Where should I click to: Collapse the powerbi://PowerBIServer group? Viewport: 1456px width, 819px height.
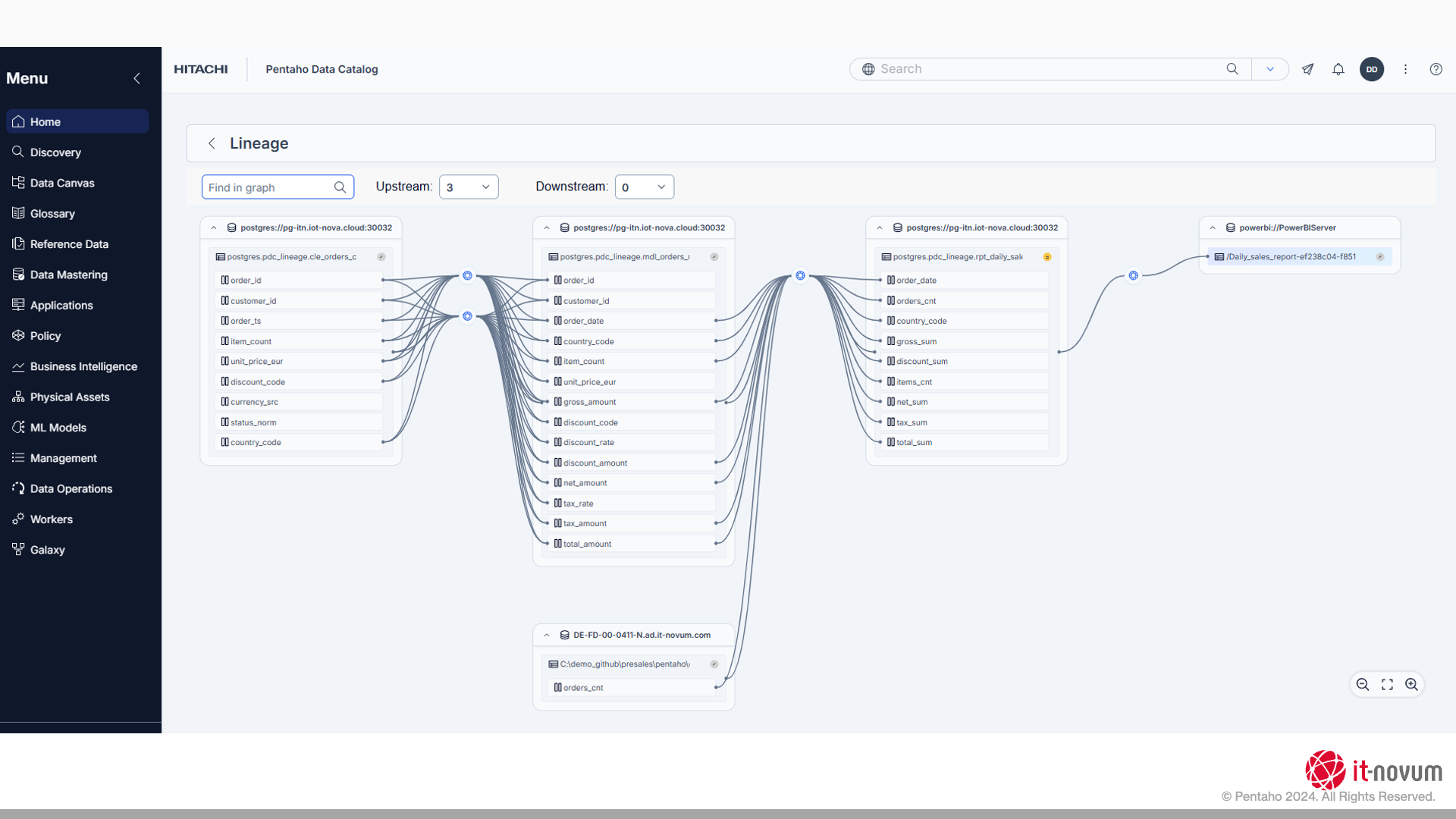click(x=1213, y=227)
